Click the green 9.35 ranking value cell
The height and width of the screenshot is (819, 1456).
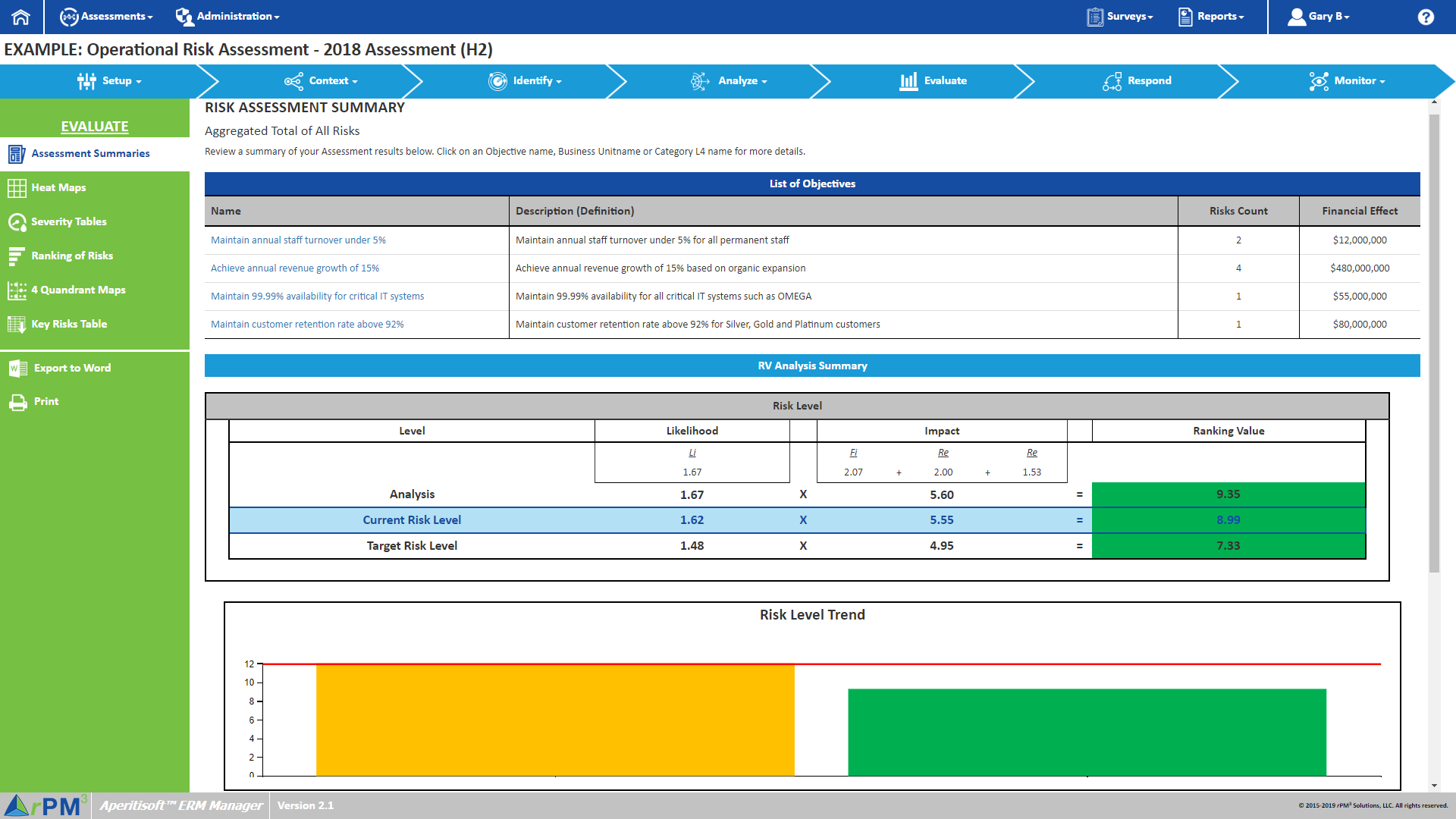coord(1228,494)
